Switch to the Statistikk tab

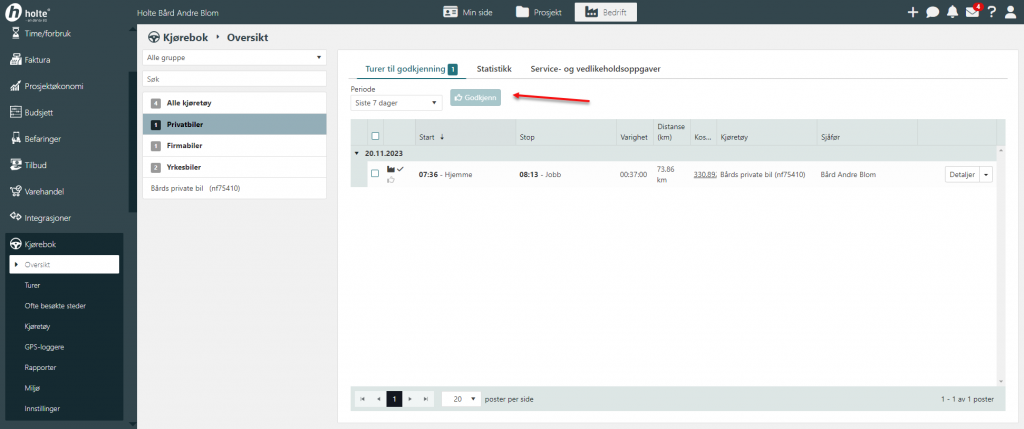[494, 69]
